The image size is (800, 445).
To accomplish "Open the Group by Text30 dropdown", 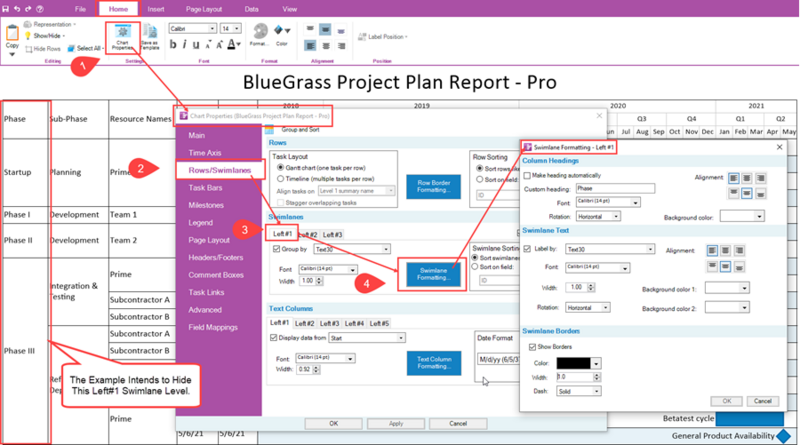I will [352, 249].
